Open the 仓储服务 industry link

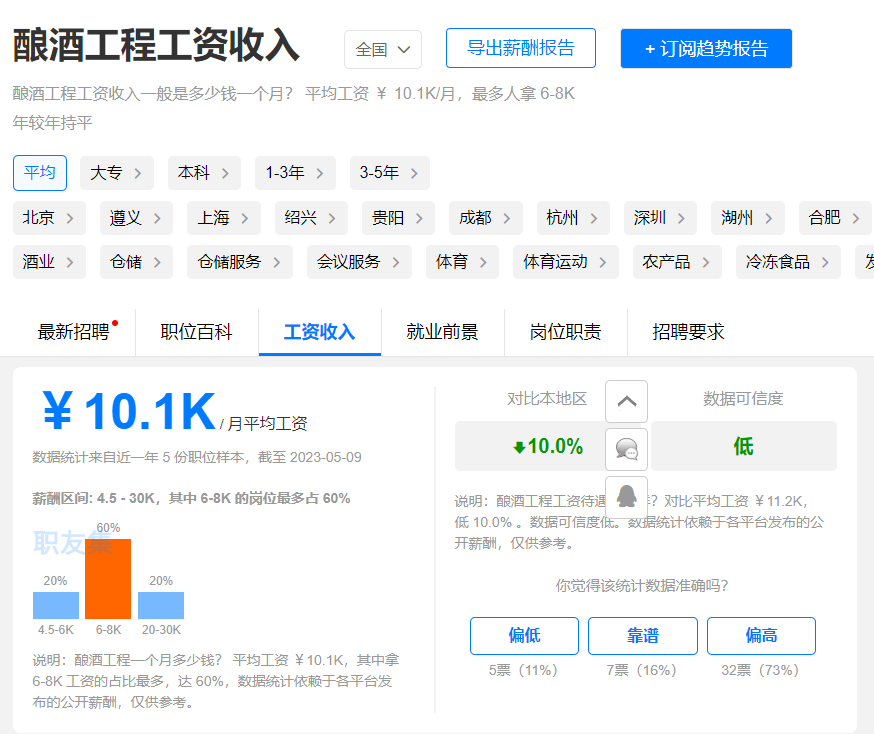[x=240, y=262]
